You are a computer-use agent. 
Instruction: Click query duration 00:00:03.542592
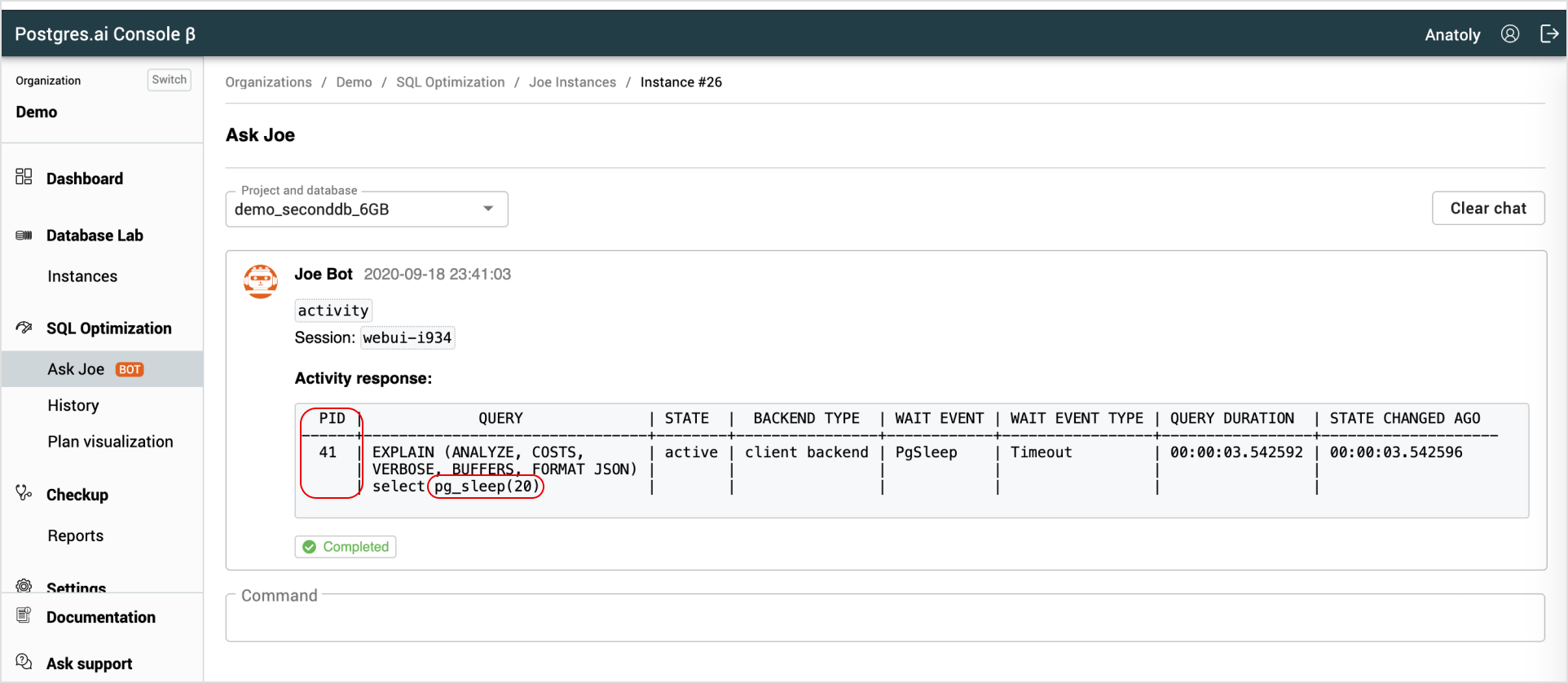[1236, 452]
